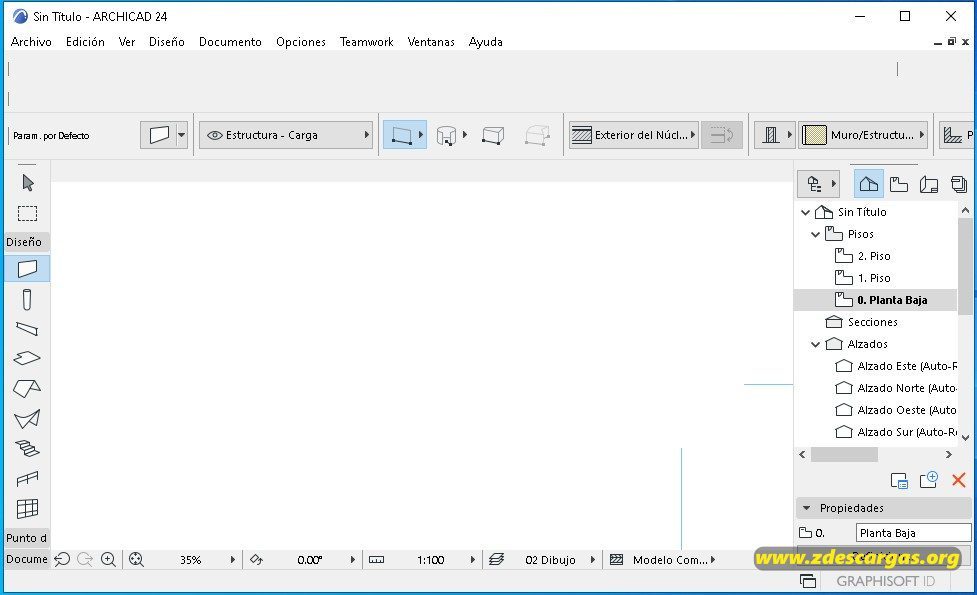Click the model view options icon
977x595 pixels.
click(616, 559)
